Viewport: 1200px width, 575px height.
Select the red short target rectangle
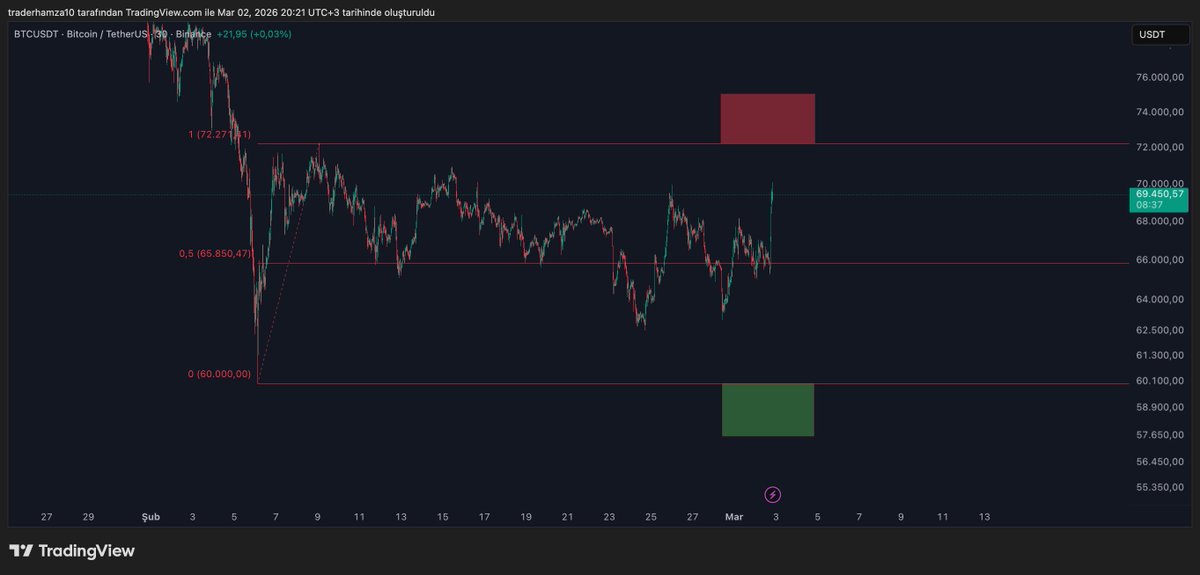767,118
